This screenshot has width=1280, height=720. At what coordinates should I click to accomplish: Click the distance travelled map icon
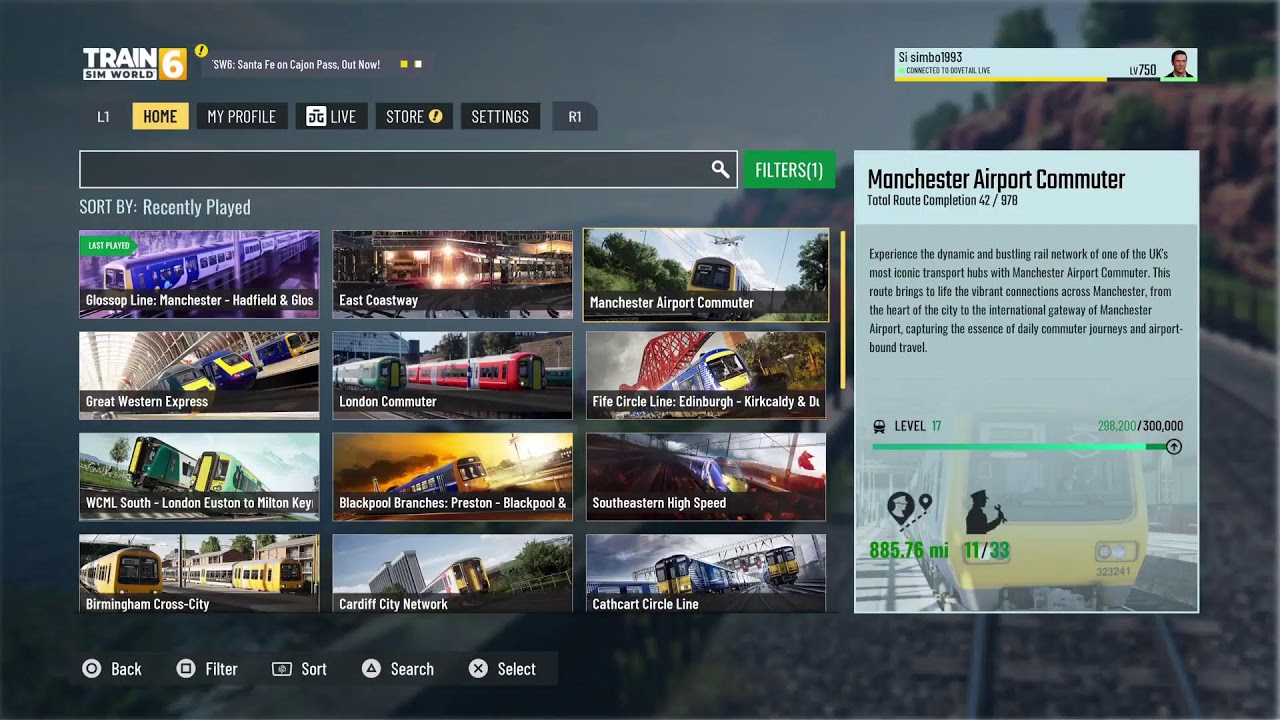tap(909, 510)
